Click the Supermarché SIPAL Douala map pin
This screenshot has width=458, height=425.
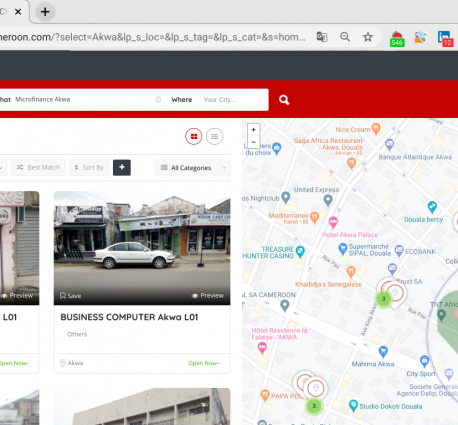(342, 248)
